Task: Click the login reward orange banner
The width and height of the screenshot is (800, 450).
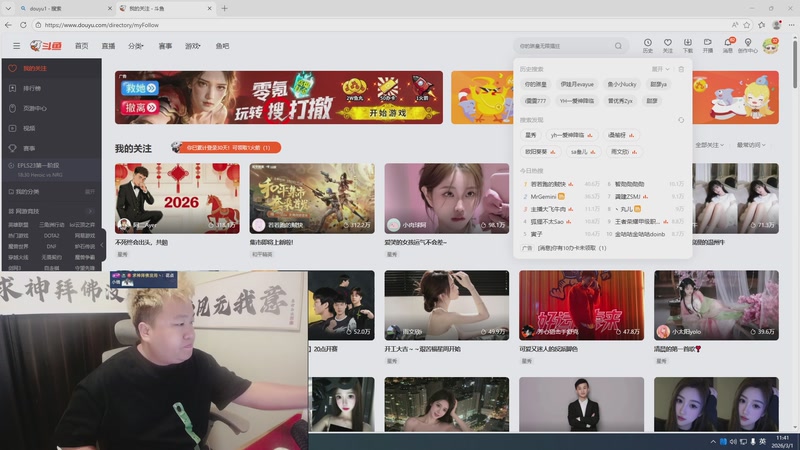Action: coord(226,147)
